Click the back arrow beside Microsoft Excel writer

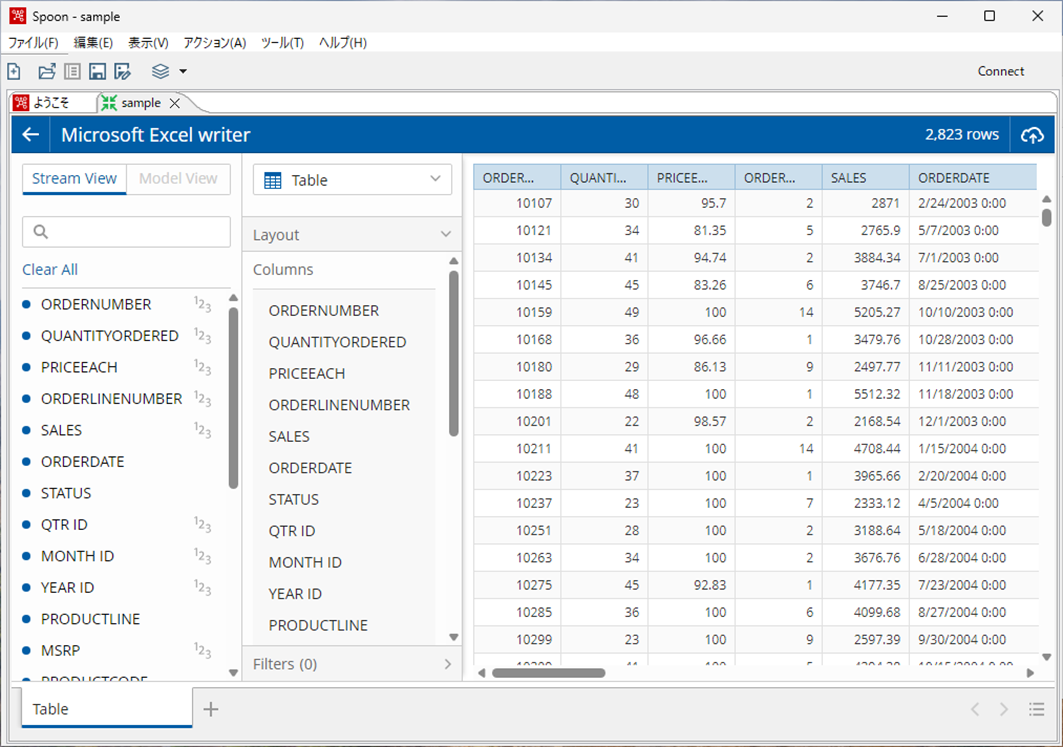(31, 134)
